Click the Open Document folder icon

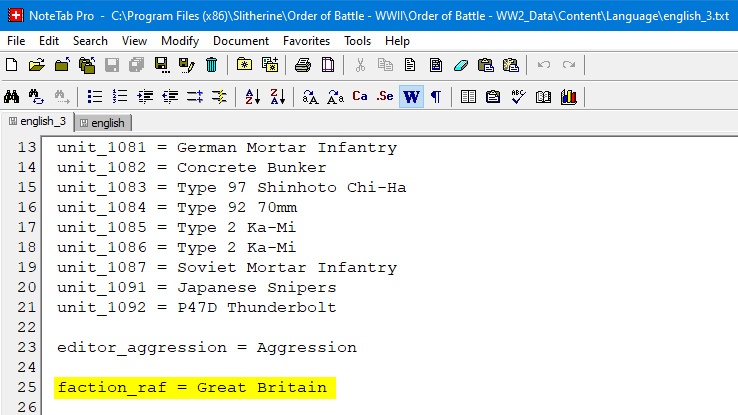pyautogui.click(x=37, y=65)
